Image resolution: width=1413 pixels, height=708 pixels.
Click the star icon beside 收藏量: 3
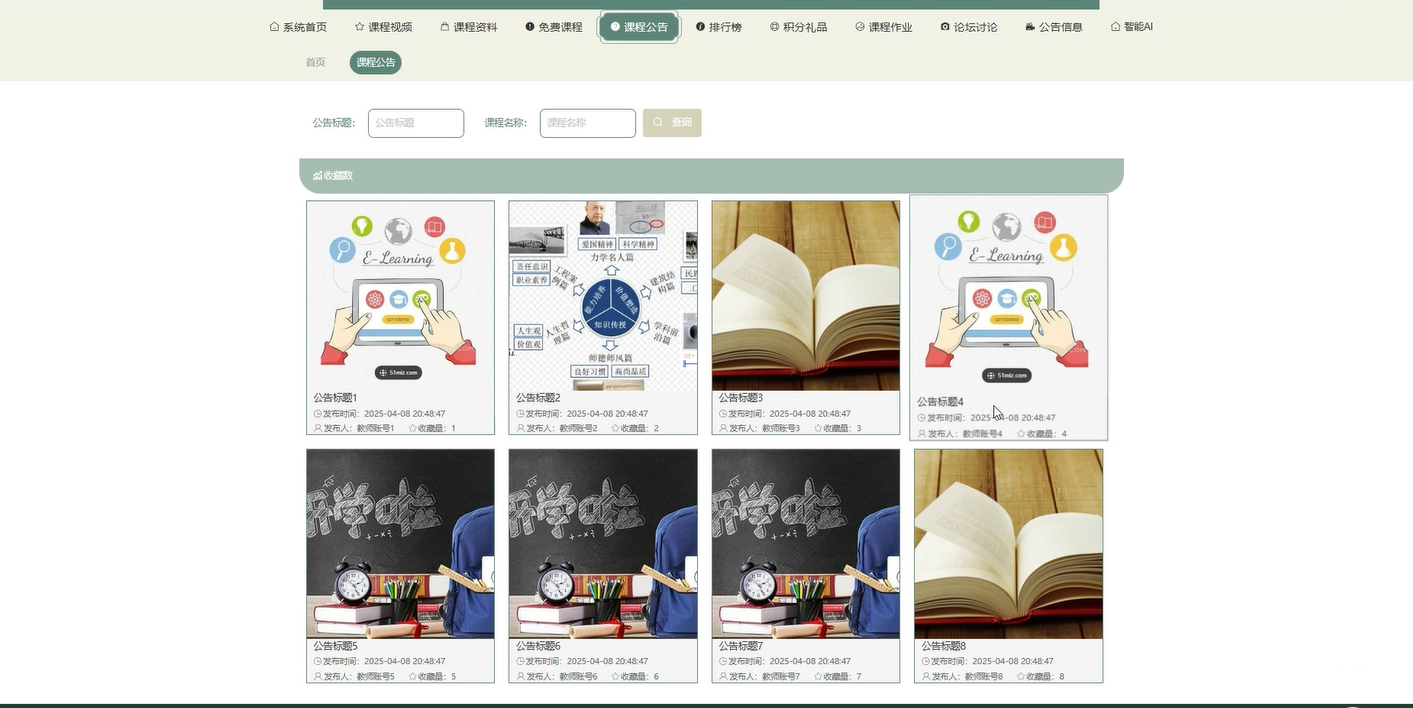pyautogui.click(x=818, y=428)
